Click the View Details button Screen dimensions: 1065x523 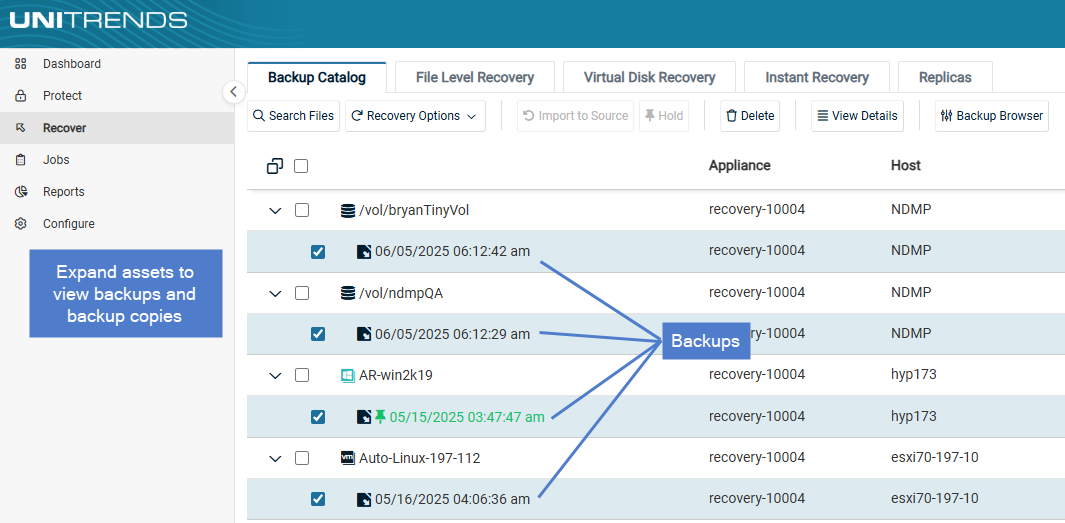coord(857,116)
